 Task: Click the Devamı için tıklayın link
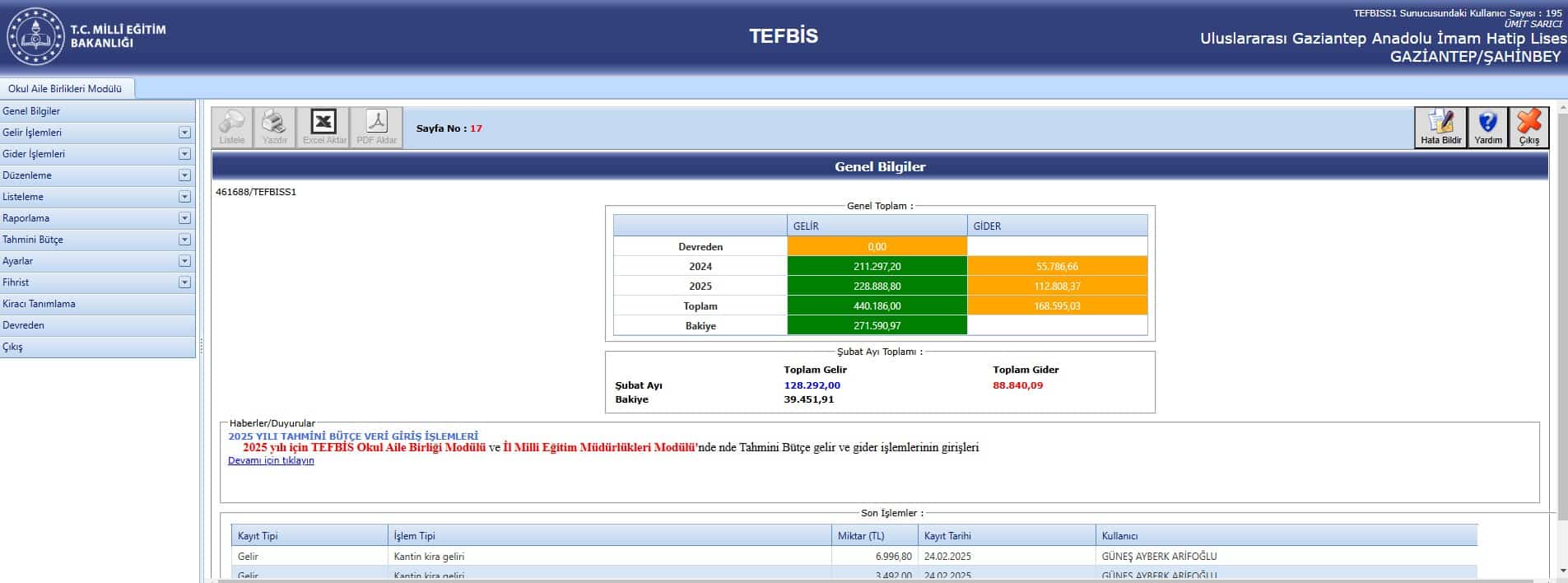(x=271, y=460)
